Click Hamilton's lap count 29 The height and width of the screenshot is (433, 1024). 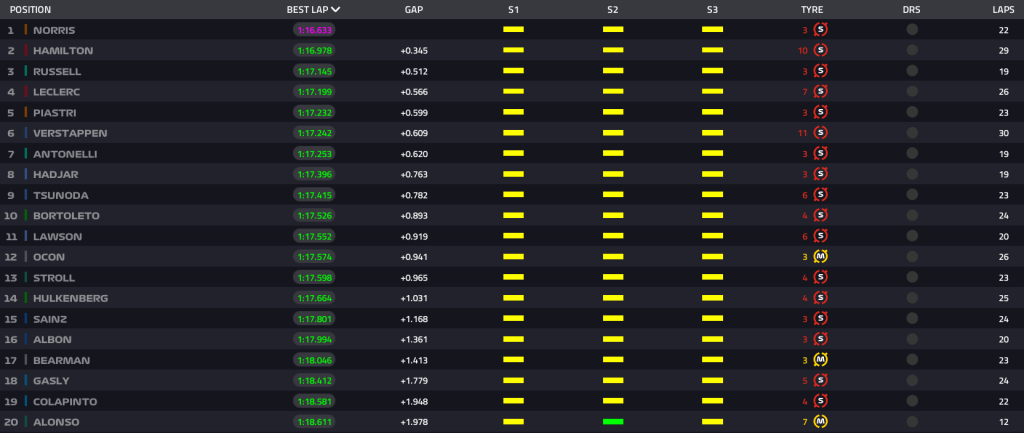(x=1002, y=50)
